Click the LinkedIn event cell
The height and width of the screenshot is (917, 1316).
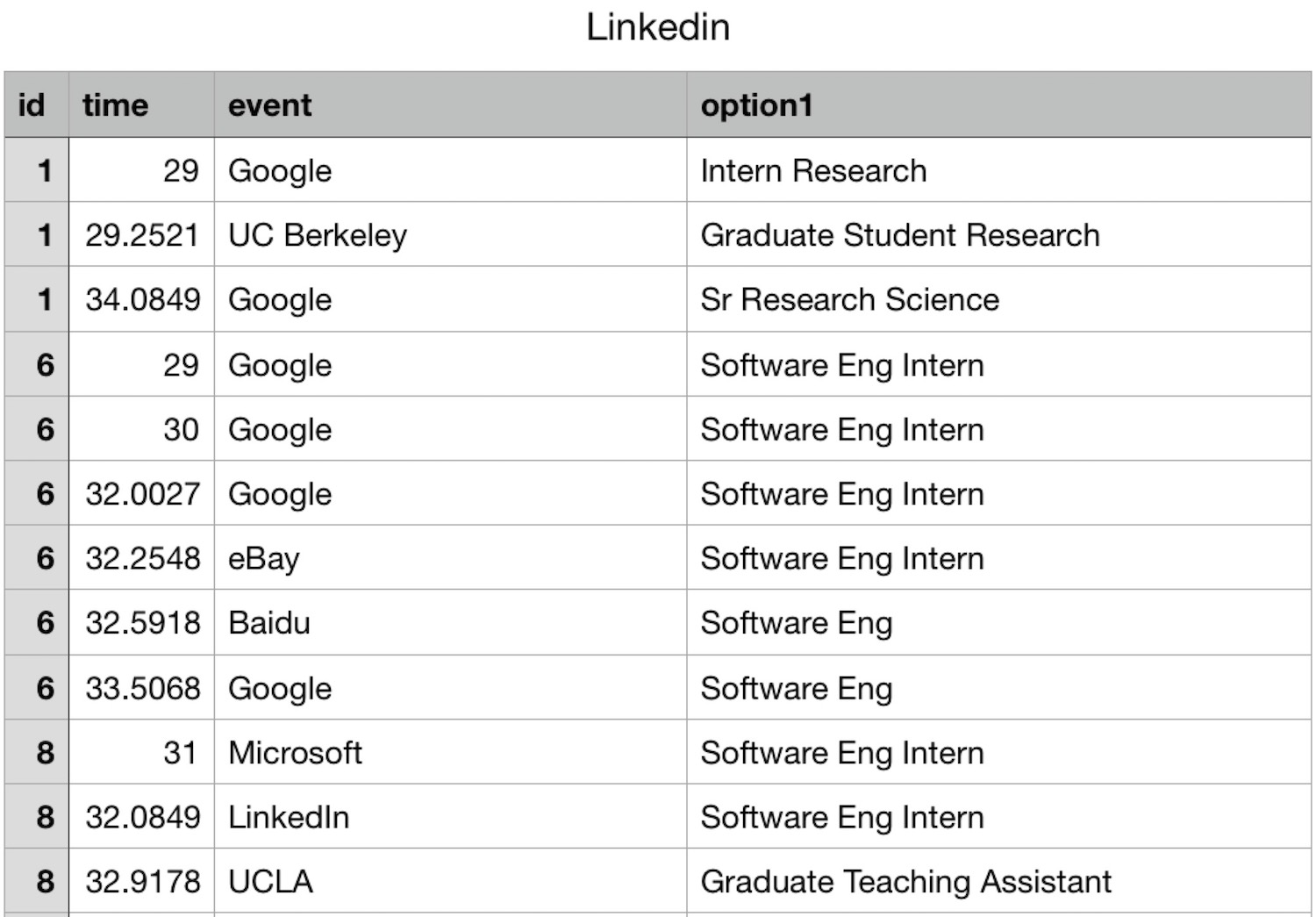[x=289, y=817]
